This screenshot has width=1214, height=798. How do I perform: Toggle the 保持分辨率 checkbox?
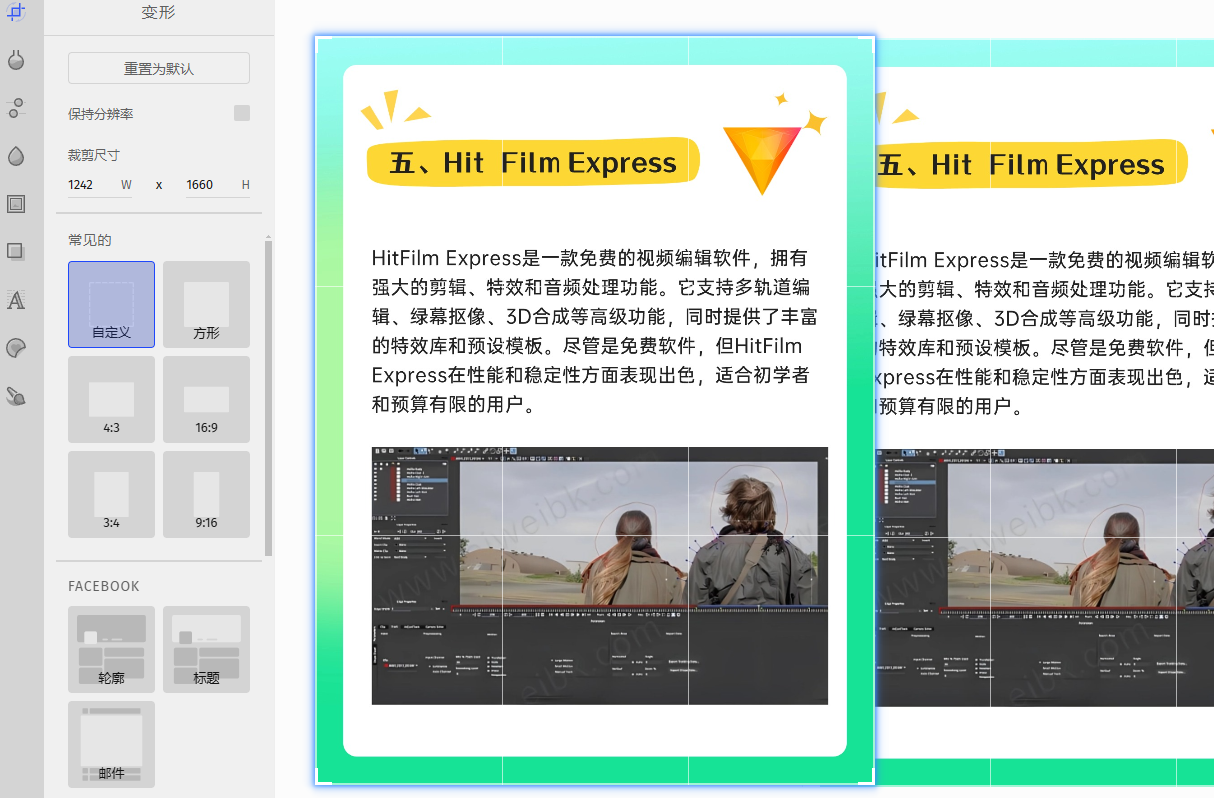[242, 113]
